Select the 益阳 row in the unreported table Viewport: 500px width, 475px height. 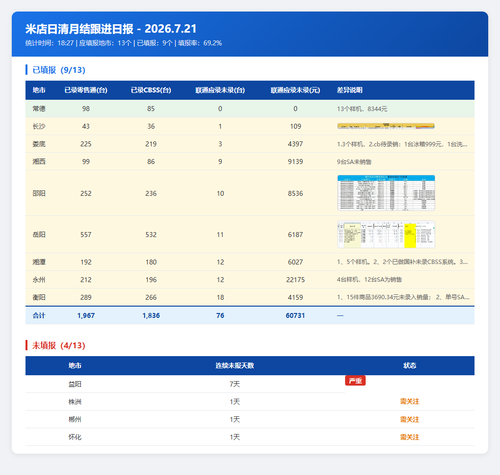click(250, 384)
